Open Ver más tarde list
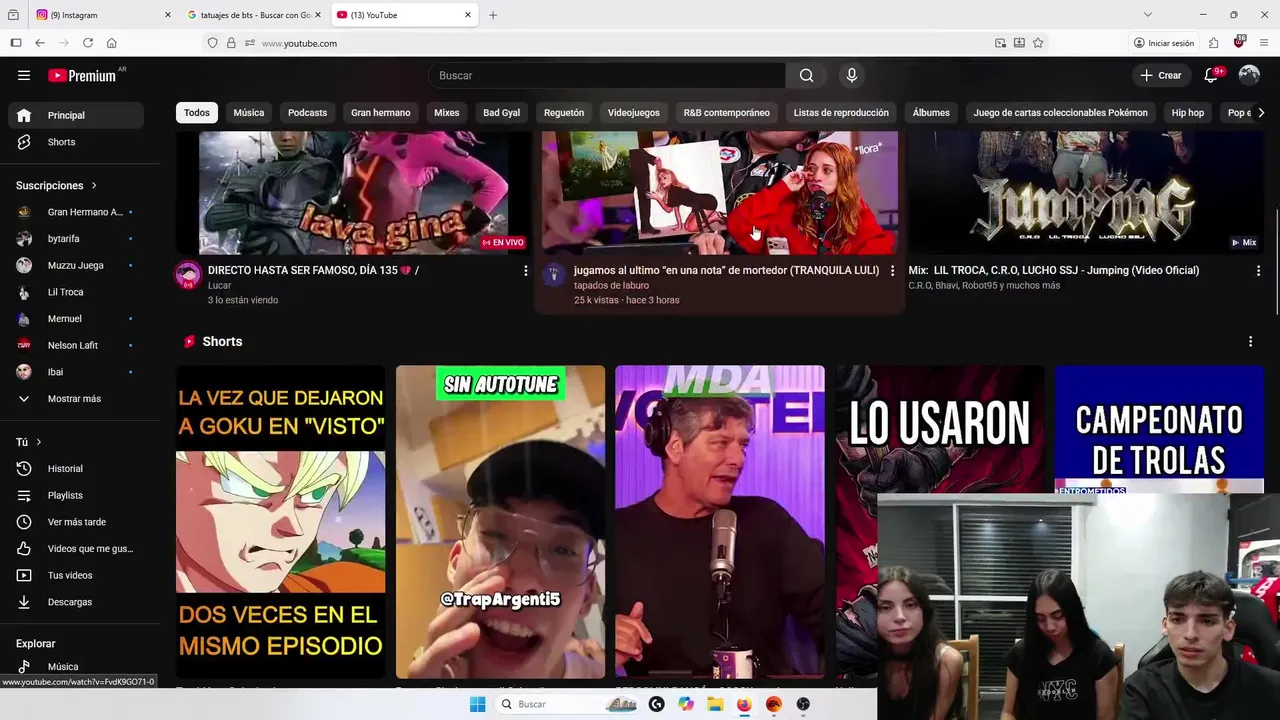This screenshot has width=1280, height=720. (76, 522)
